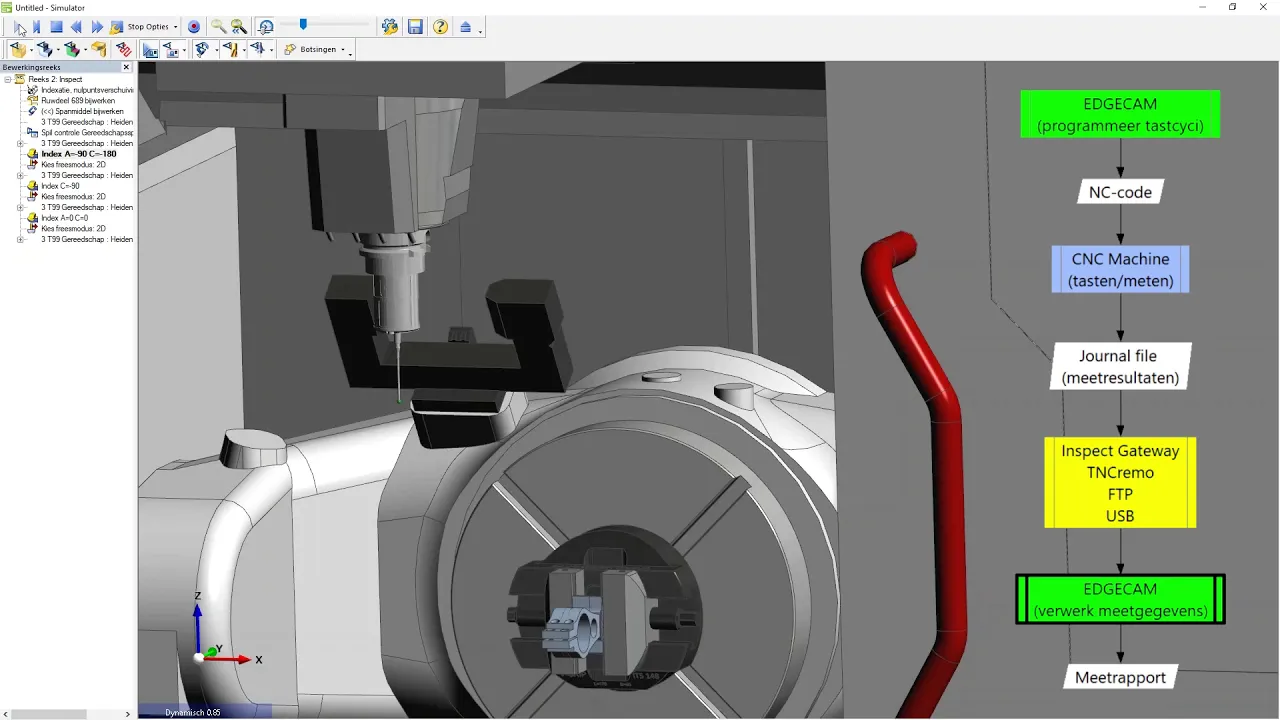Click the Dynamisch 0.85 status label
The height and width of the screenshot is (720, 1280).
[193, 712]
